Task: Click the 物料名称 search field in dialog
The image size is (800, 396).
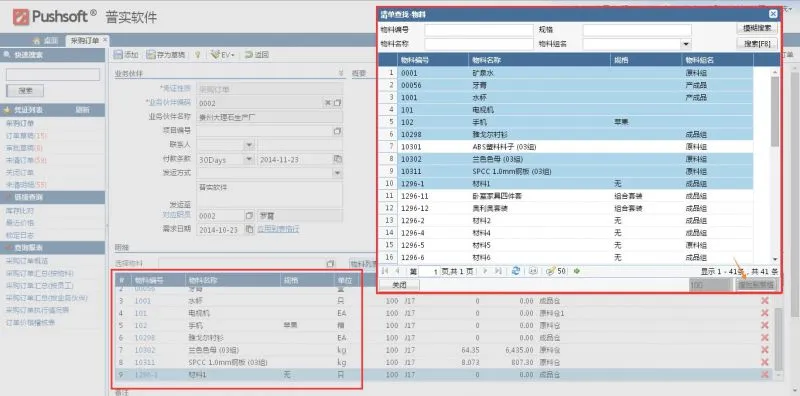Action: coord(479,44)
